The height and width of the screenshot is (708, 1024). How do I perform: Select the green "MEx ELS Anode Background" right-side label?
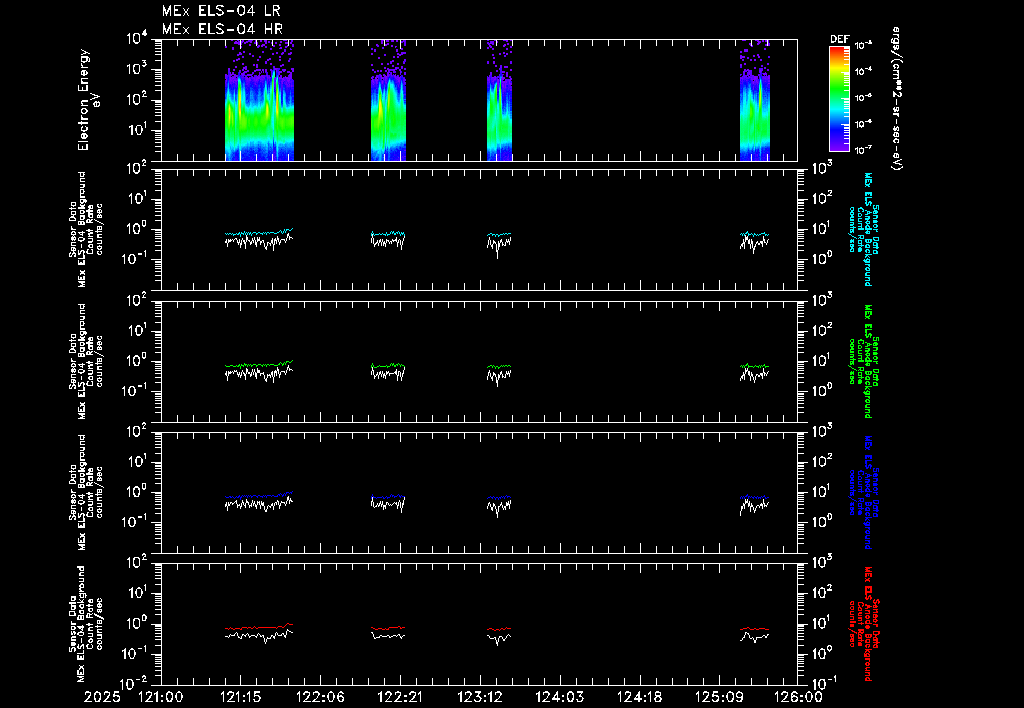pyautogui.click(x=867, y=361)
